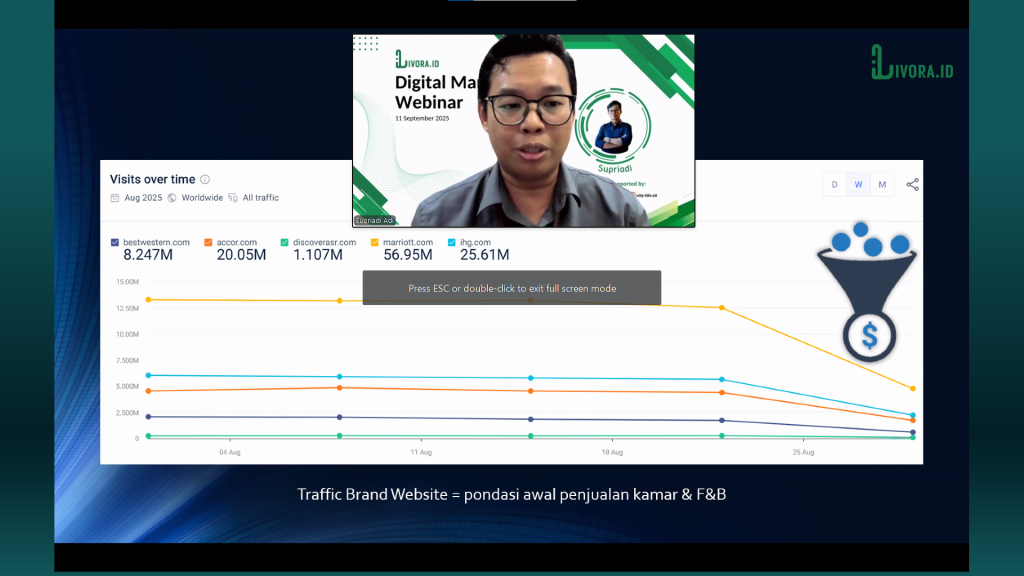Toggle the ihg.com legend checkbox
1024x576 pixels.
tap(452, 242)
